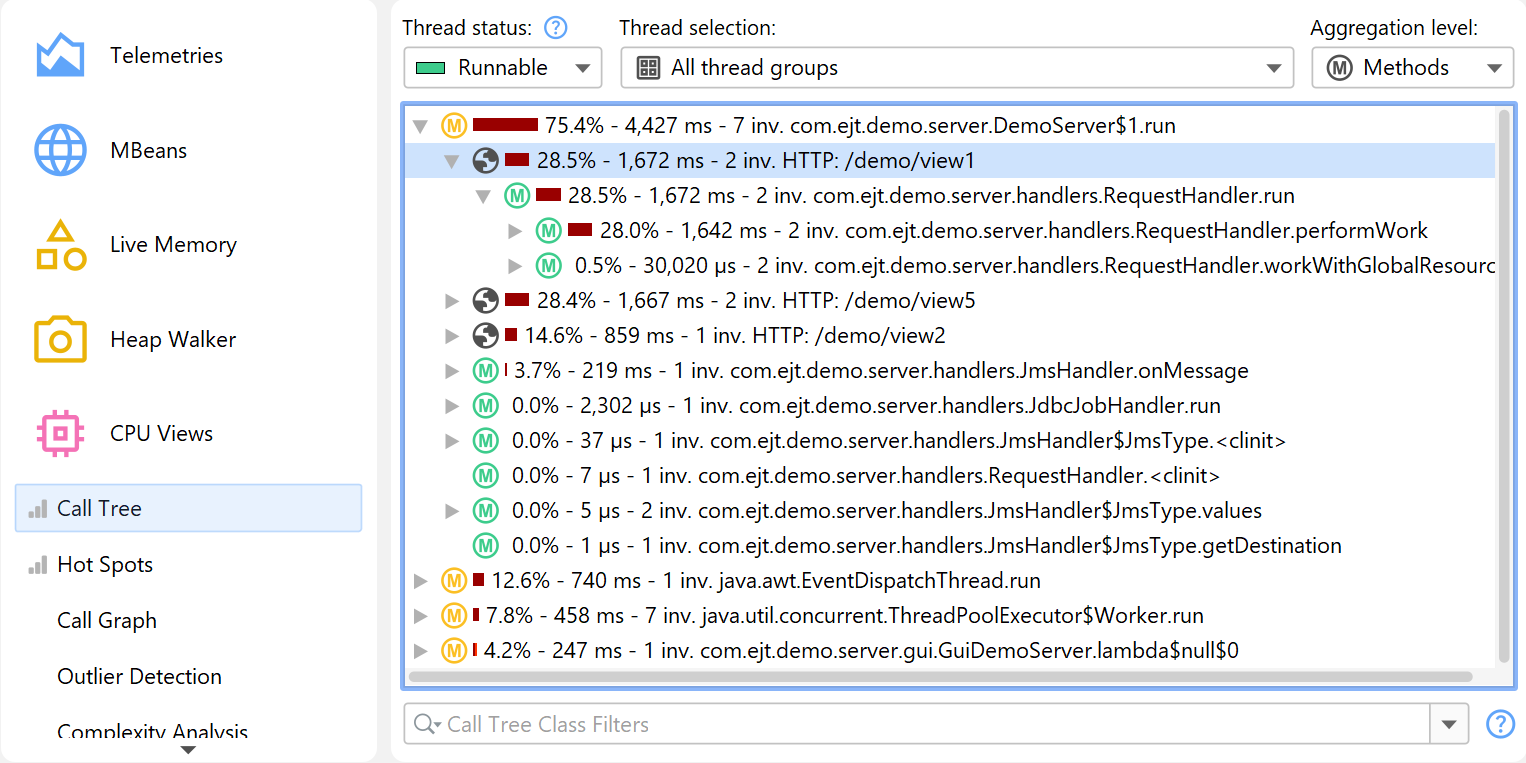
Task: Click the sidebar scroll-down arrow
Action: [x=188, y=750]
